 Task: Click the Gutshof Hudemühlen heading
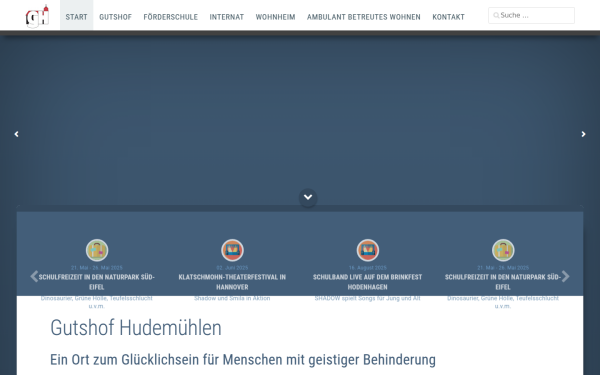coord(136,328)
